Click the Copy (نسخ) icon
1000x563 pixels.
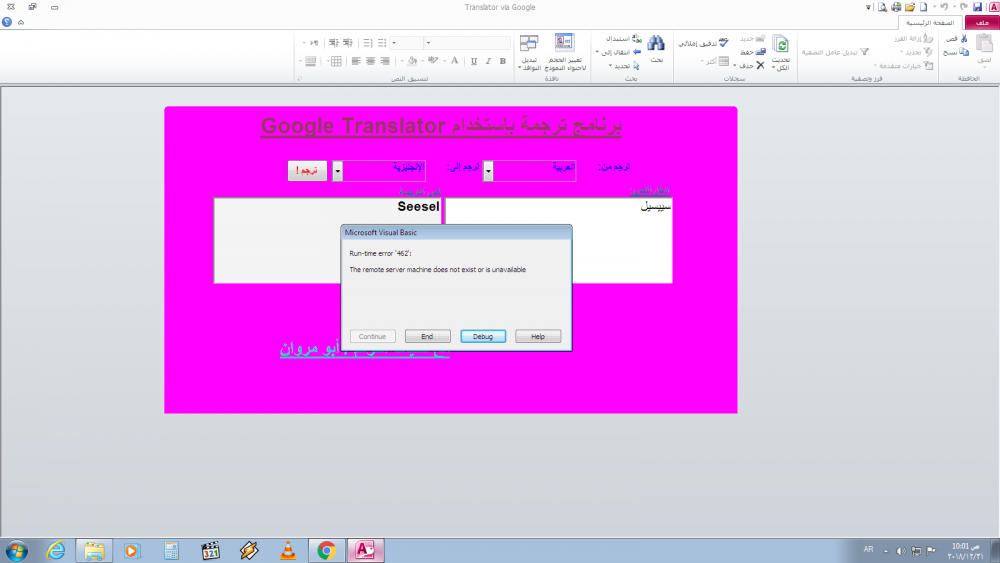(964, 52)
